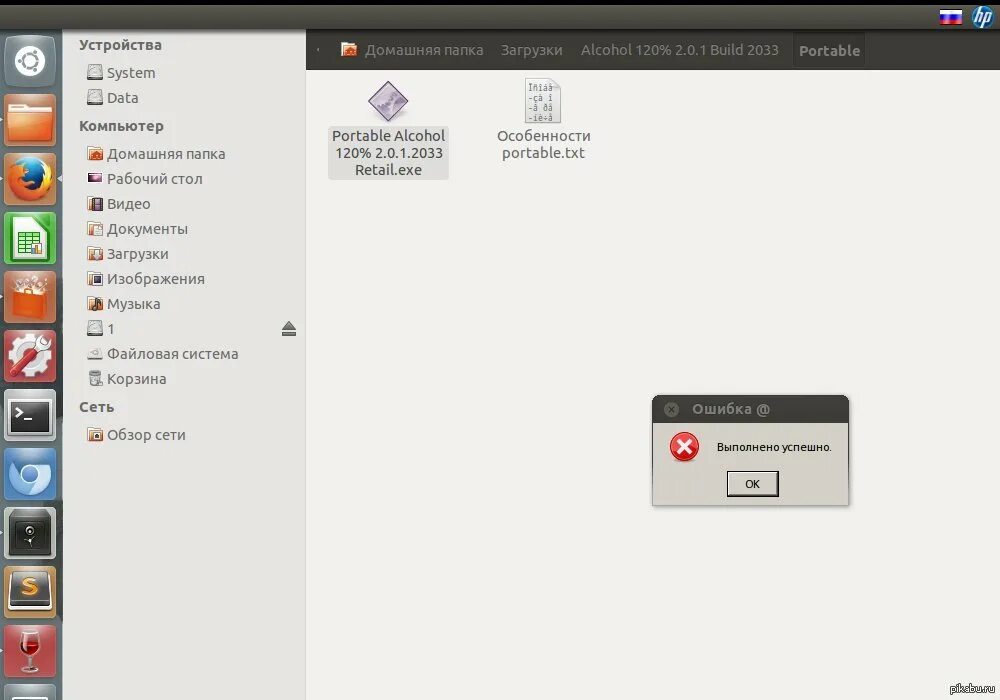Select Portable Alcohol 120% Retail.exe file
1000x700 pixels.
pyautogui.click(x=388, y=129)
